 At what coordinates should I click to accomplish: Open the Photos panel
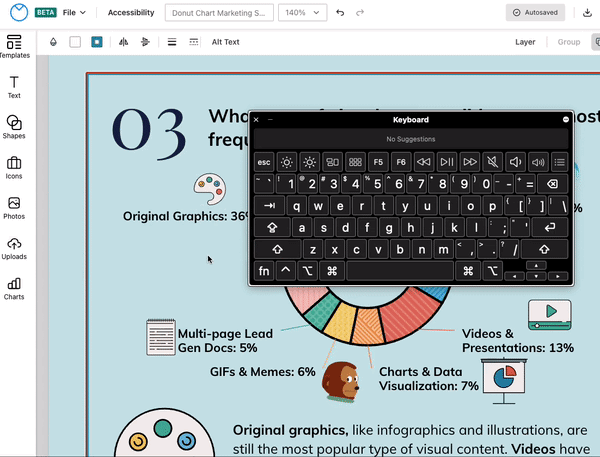pyautogui.click(x=14, y=208)
